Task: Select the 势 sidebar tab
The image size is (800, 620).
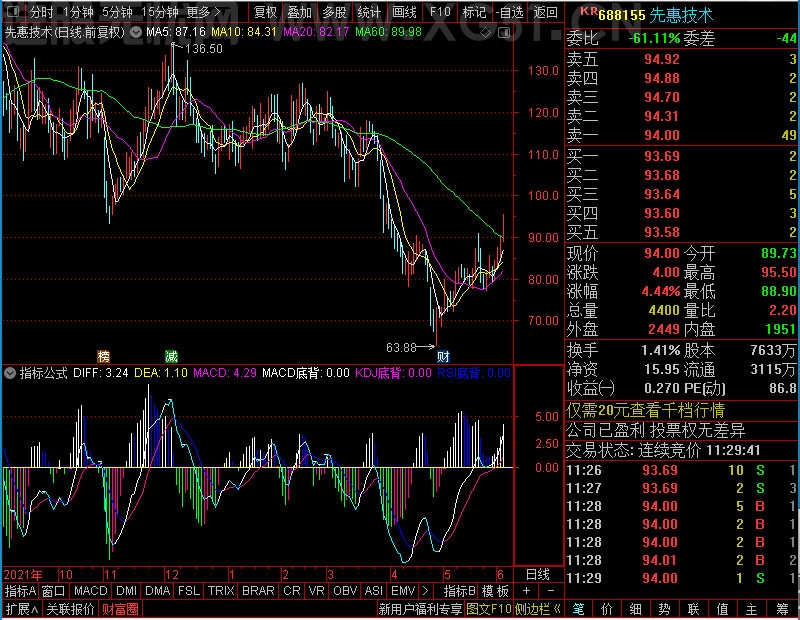Action: [664, 609]
